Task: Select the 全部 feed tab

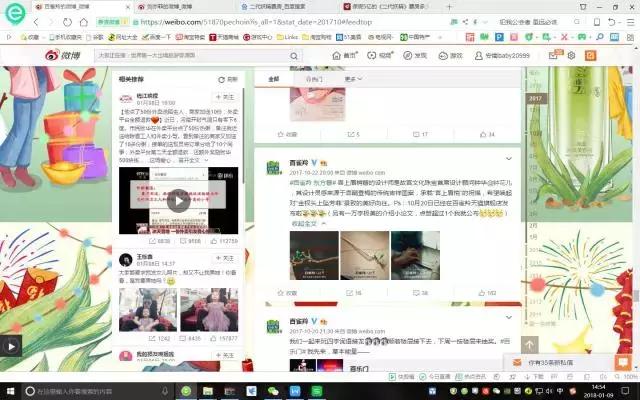Action: tap(274, 79)
